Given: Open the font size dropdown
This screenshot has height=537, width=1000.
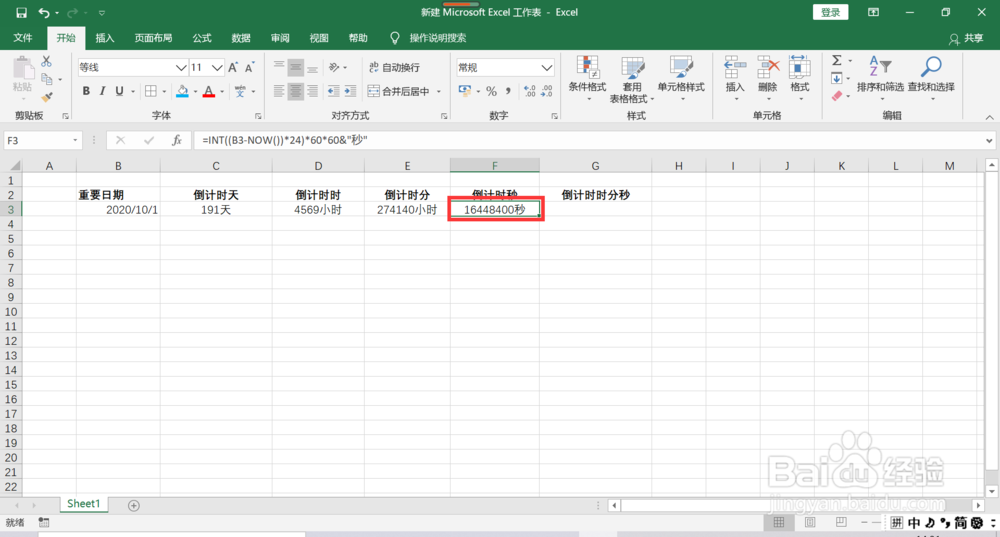Looking at the screenshot, I should tap(217, 68).
